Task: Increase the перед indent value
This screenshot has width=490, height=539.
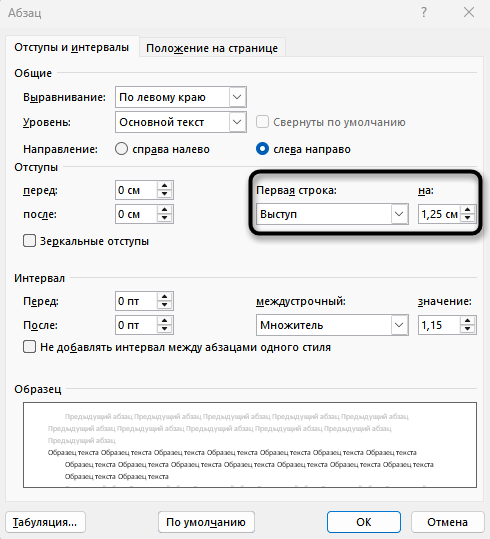Action: (x=164, y=186)
